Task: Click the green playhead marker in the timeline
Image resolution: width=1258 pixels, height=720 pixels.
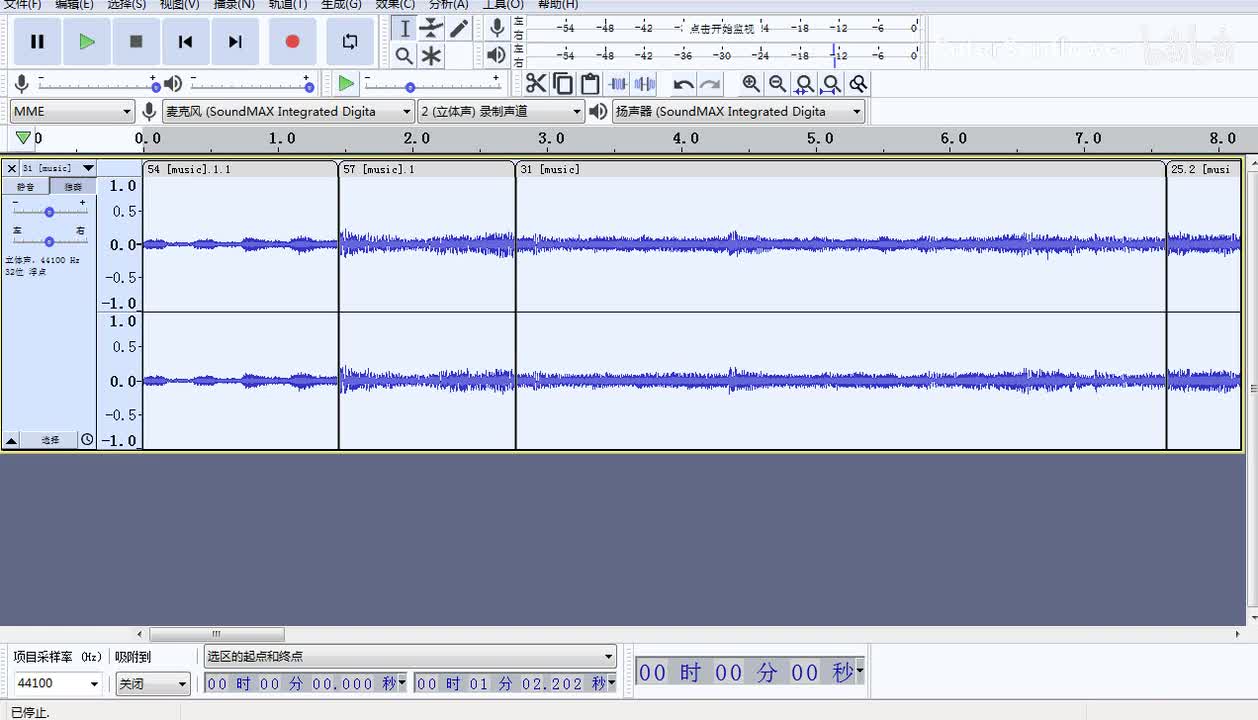Action: tap(23, 138)
